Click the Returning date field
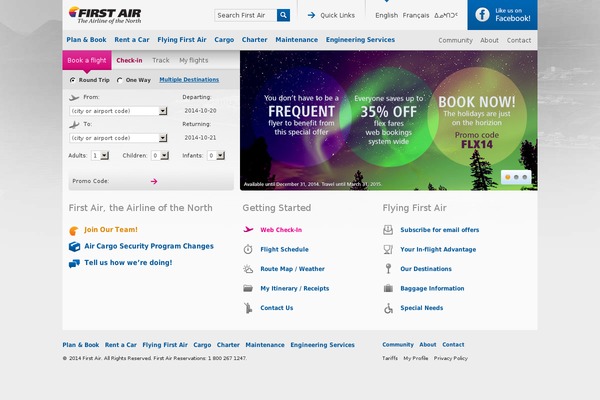600x400 pixels. point(201,137)
